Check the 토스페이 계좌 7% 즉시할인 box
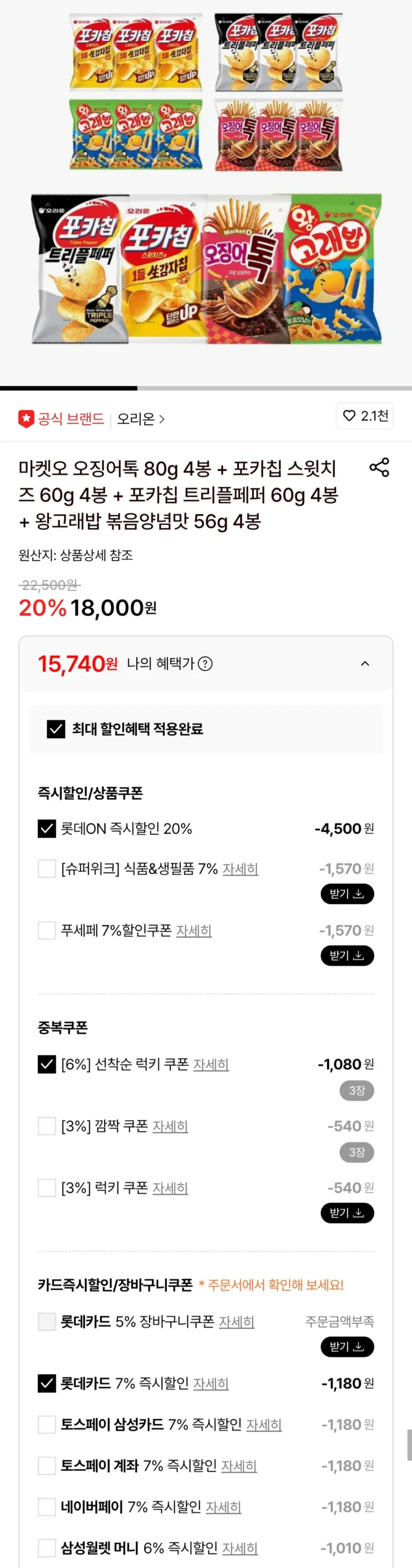 point(47,1466)
